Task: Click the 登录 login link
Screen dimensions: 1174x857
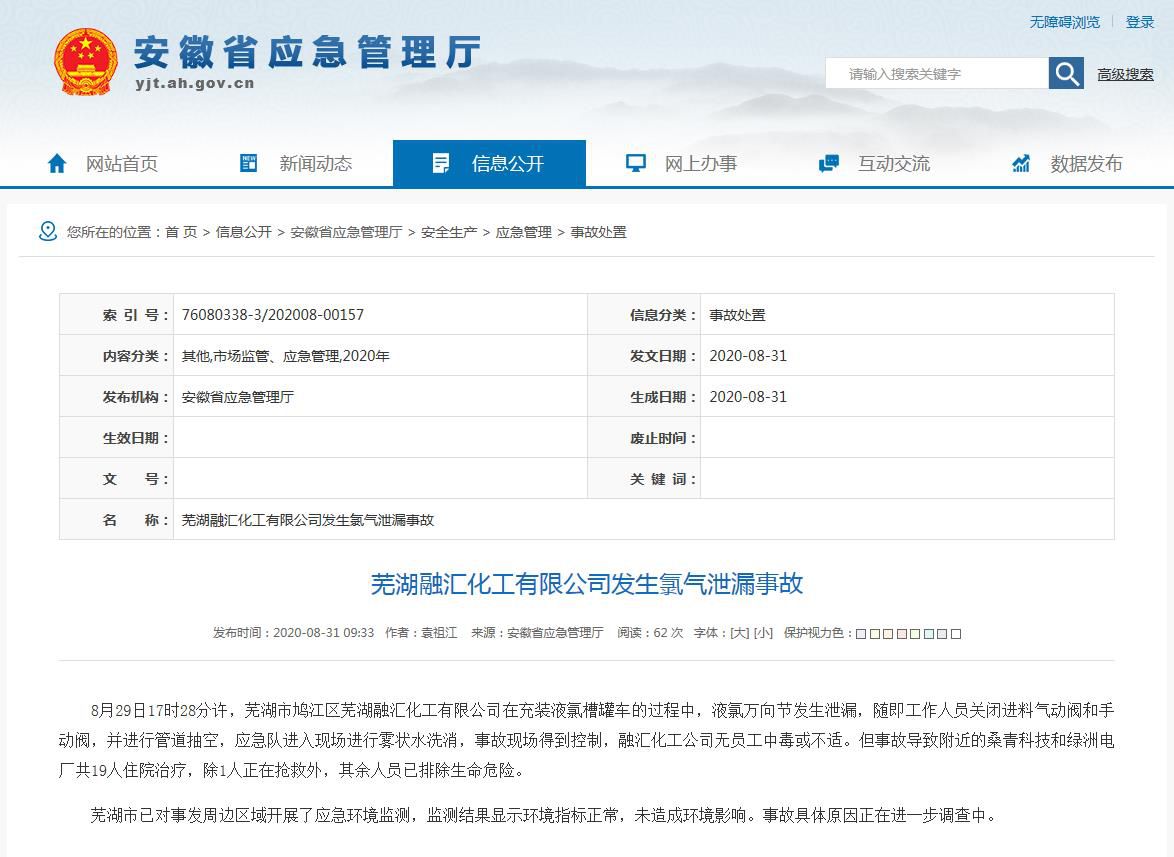Action: coord(1140,22)
